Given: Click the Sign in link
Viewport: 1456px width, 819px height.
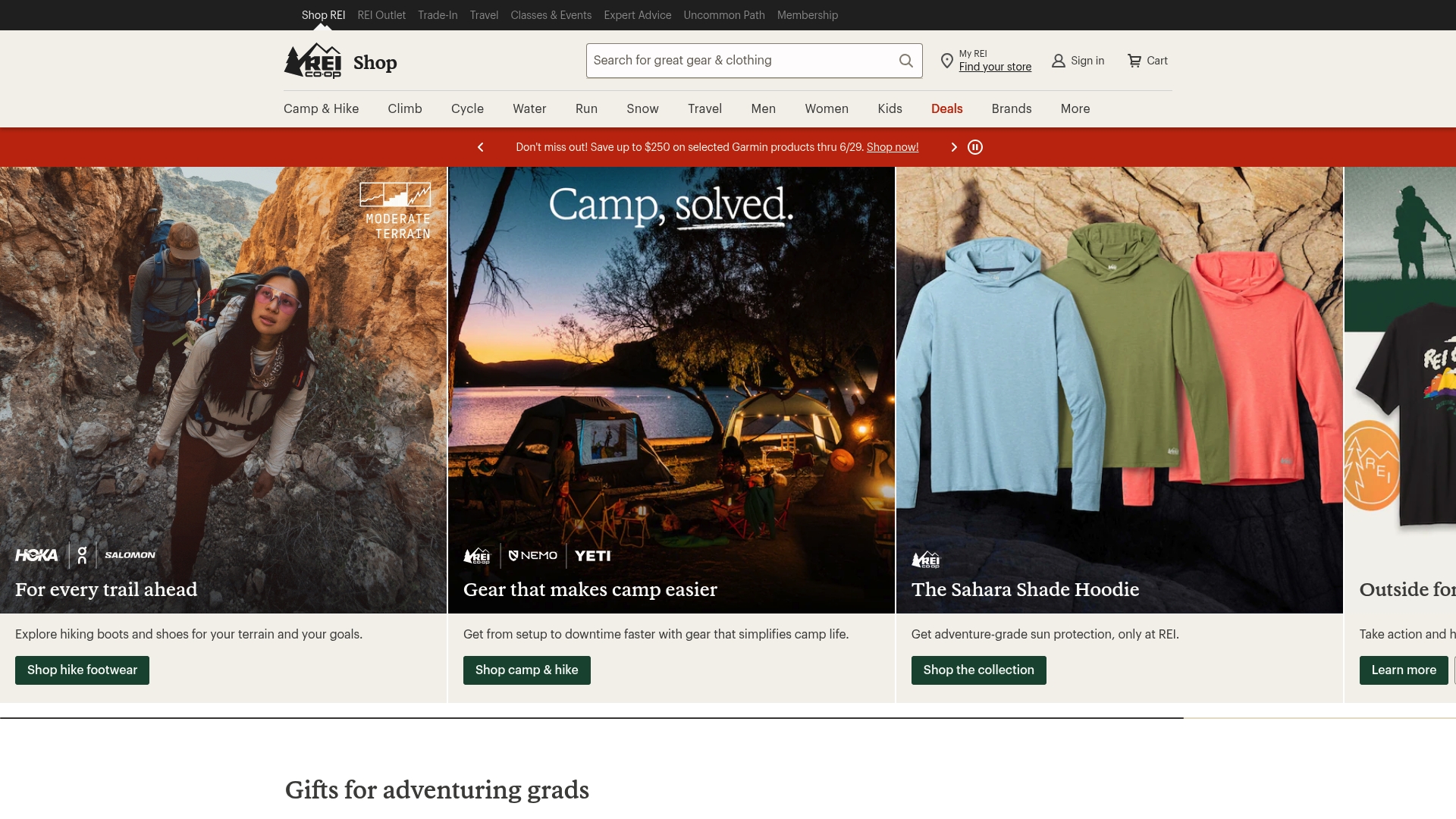Looking at the screenshot, I should coord(1087,61).
